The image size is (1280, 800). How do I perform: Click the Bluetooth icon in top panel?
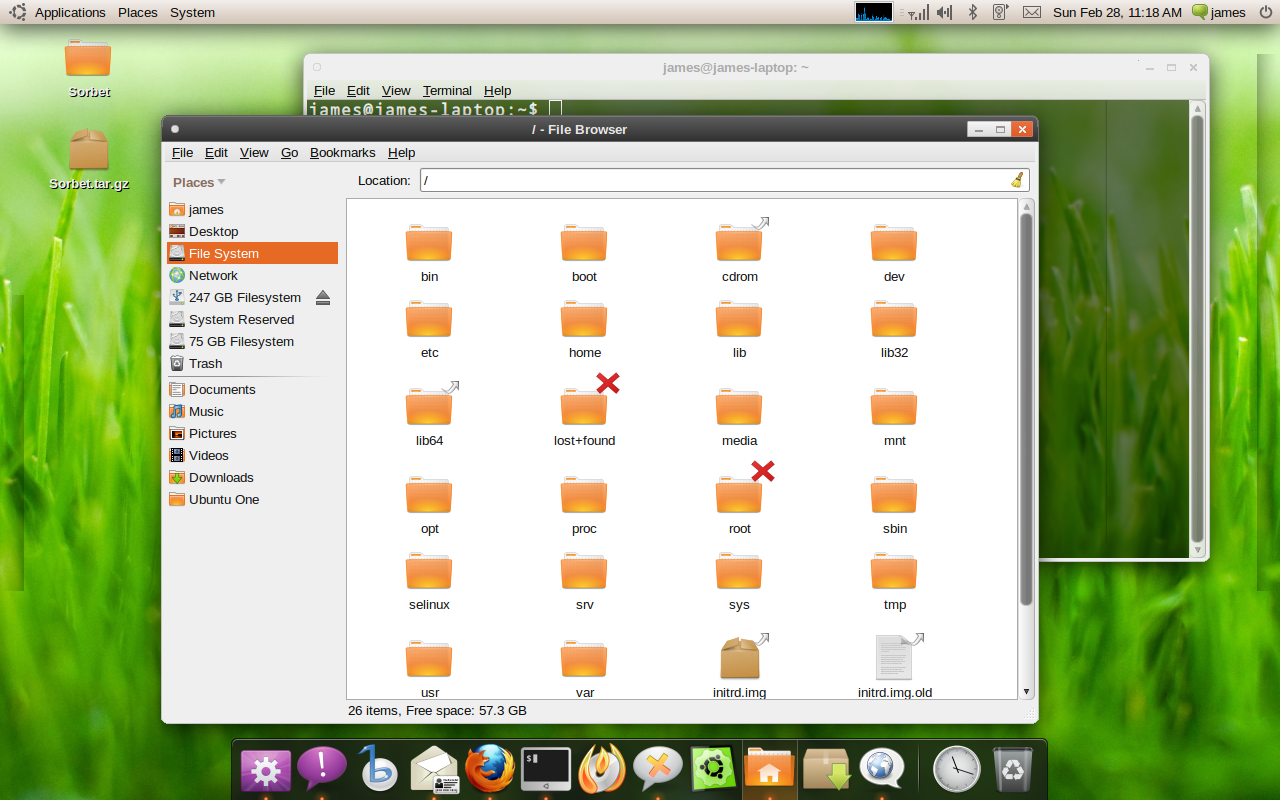(x=972, y=12)
